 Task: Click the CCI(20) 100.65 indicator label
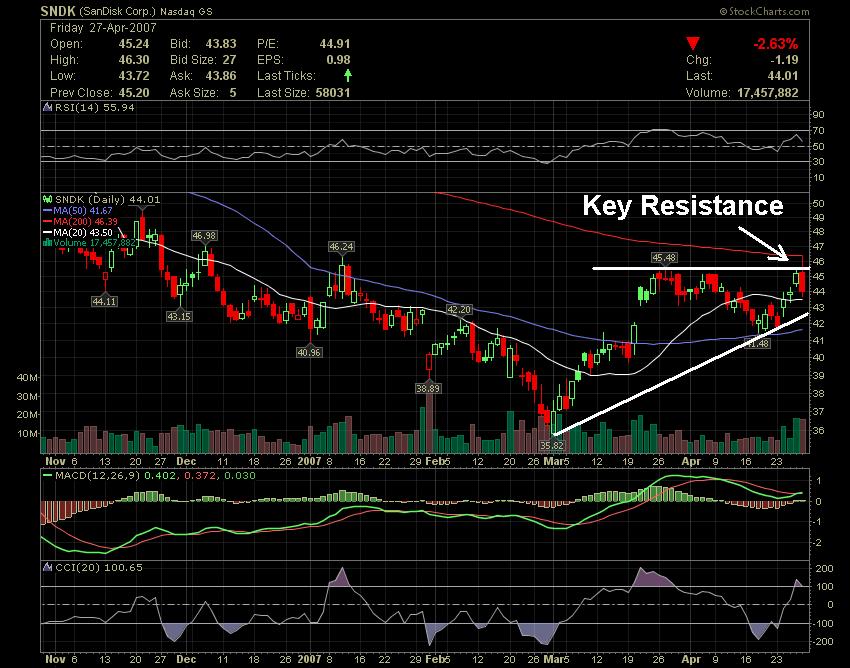[x=99, y=567]
